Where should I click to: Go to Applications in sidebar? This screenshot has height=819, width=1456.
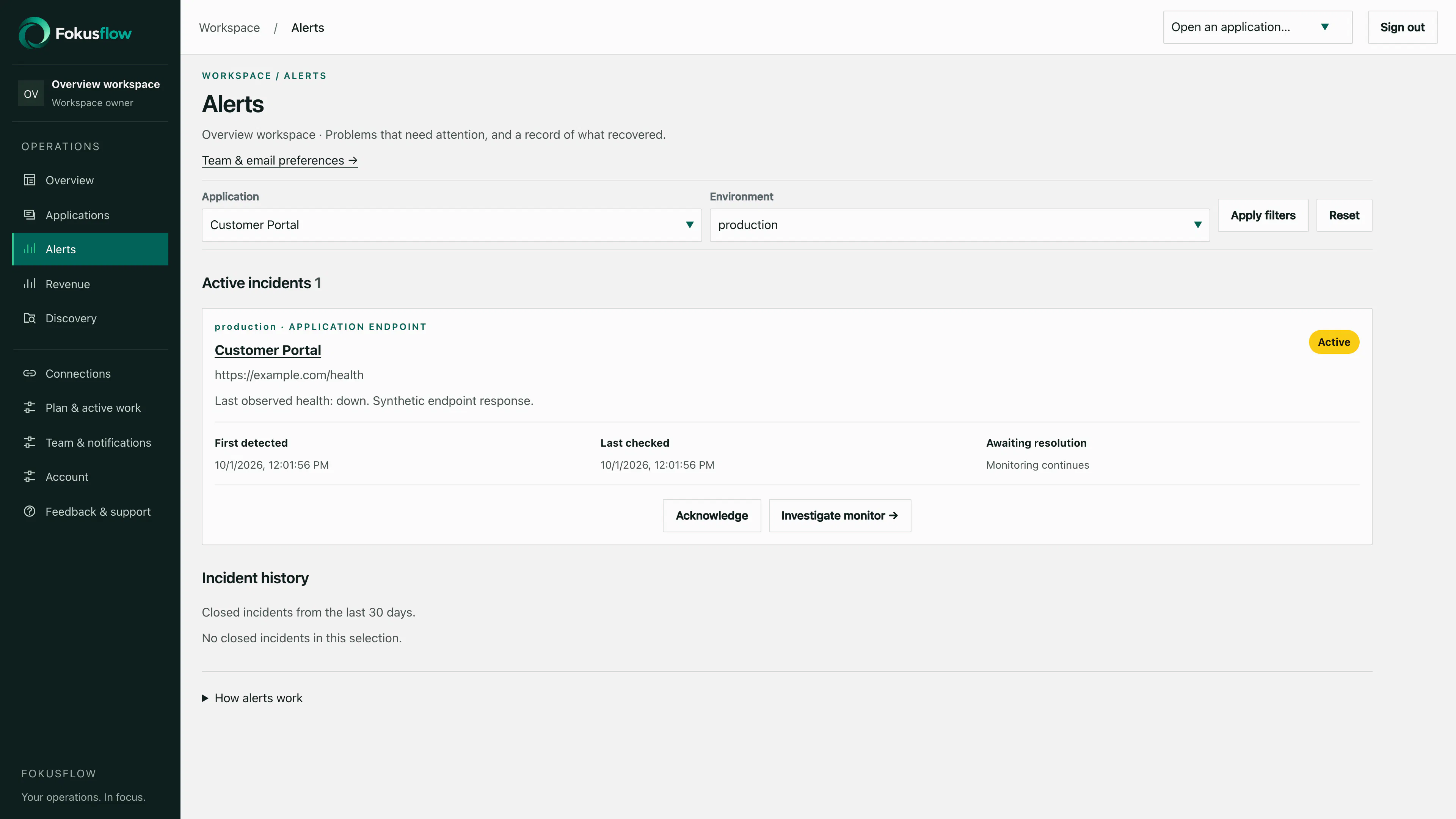coord(91,215)
